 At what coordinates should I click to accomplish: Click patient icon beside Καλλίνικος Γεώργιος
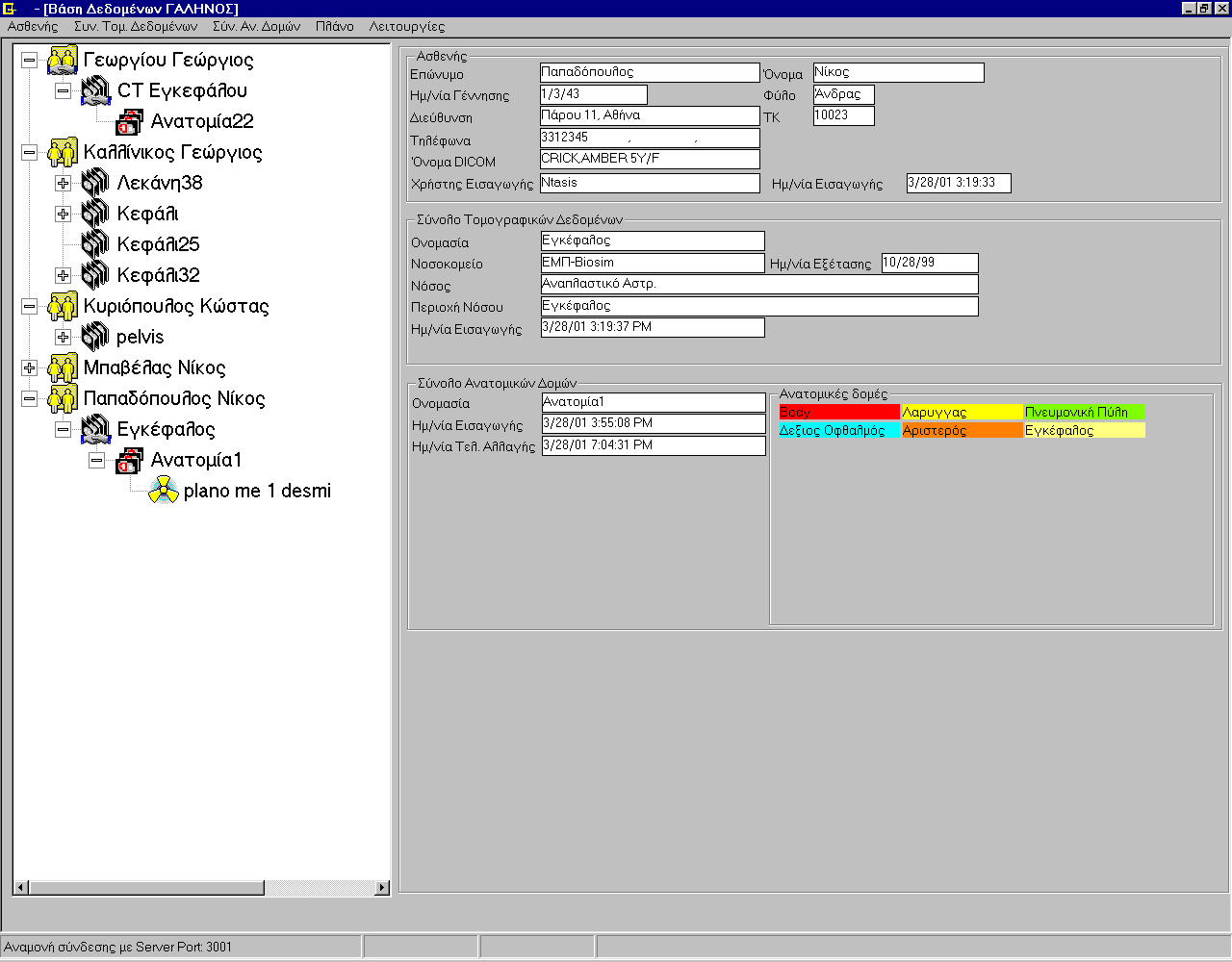point(63,152)
